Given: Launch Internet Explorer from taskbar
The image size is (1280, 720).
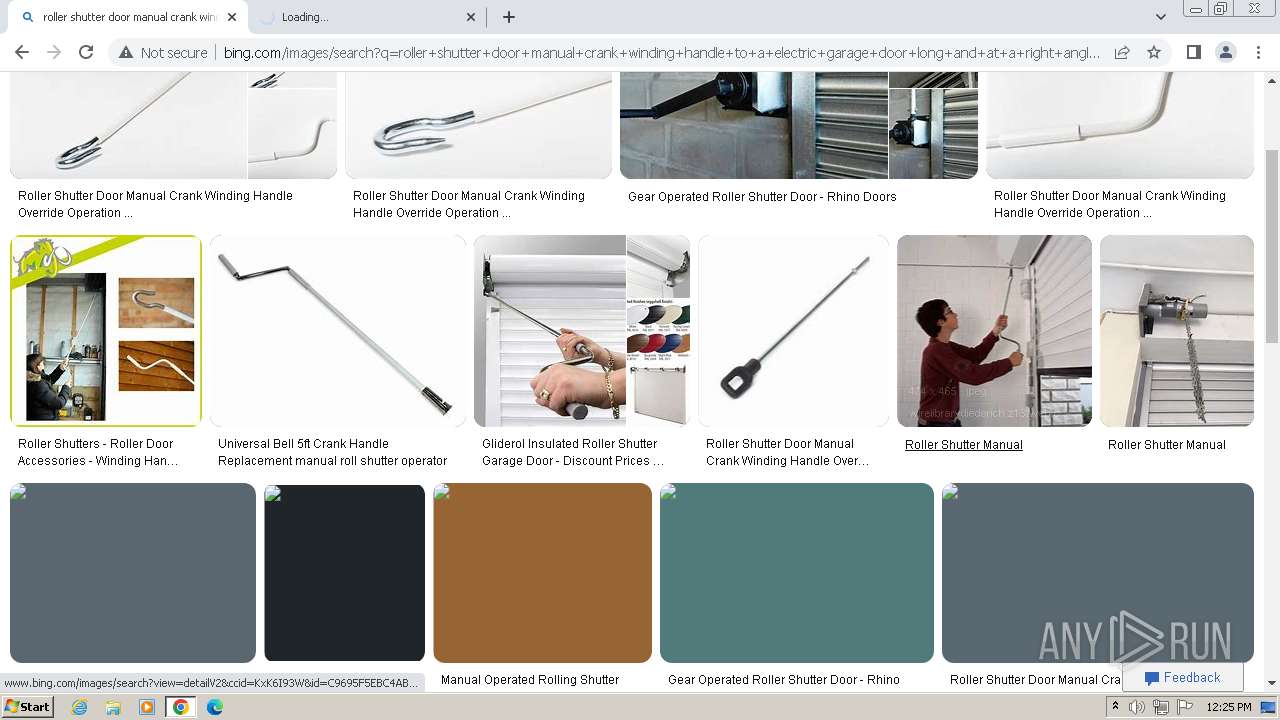Looking at the screenshot, I should click(80, 707).
